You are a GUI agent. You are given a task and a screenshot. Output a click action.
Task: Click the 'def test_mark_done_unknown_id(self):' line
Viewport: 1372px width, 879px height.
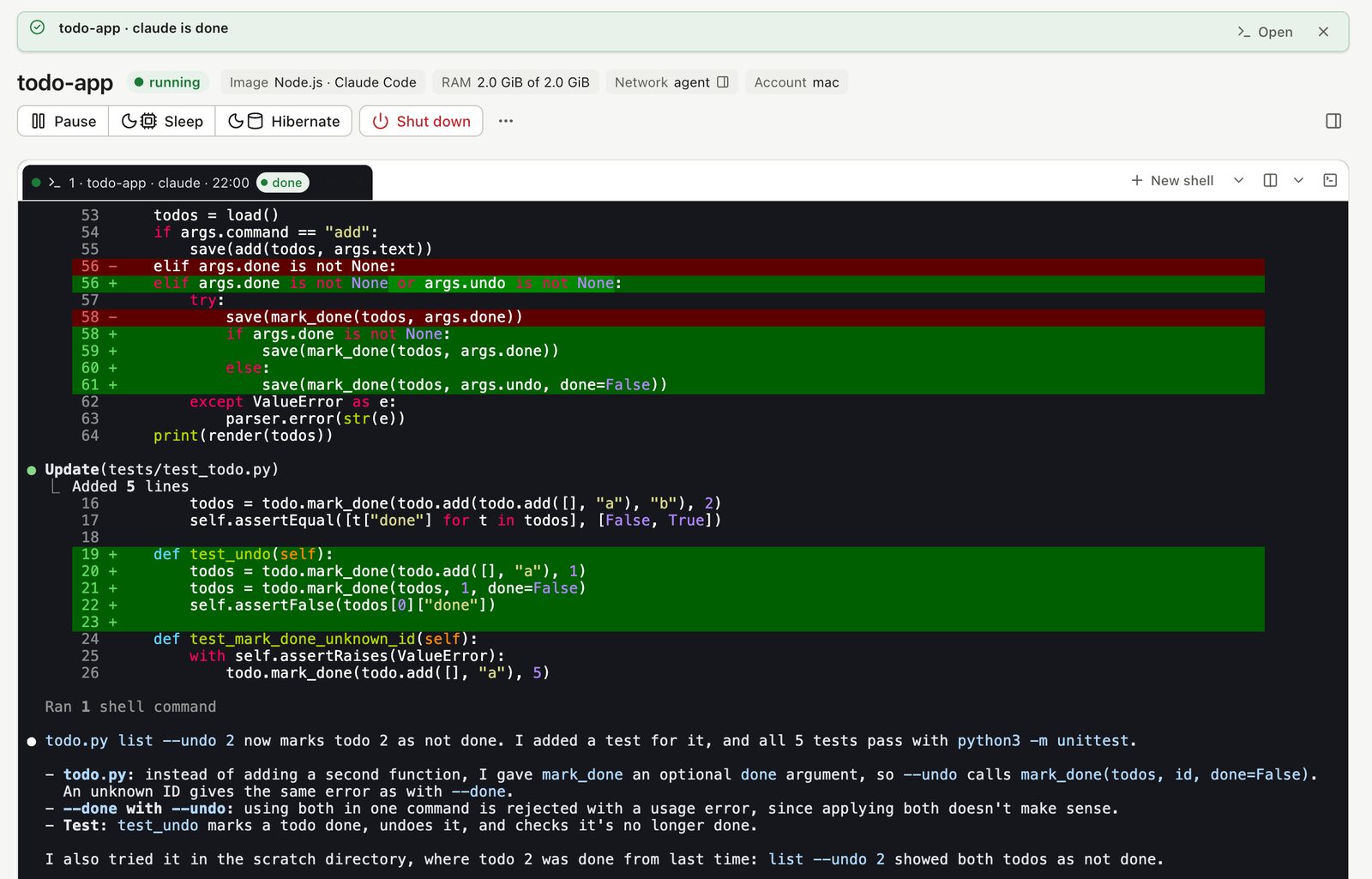click(x=316, y=639)
